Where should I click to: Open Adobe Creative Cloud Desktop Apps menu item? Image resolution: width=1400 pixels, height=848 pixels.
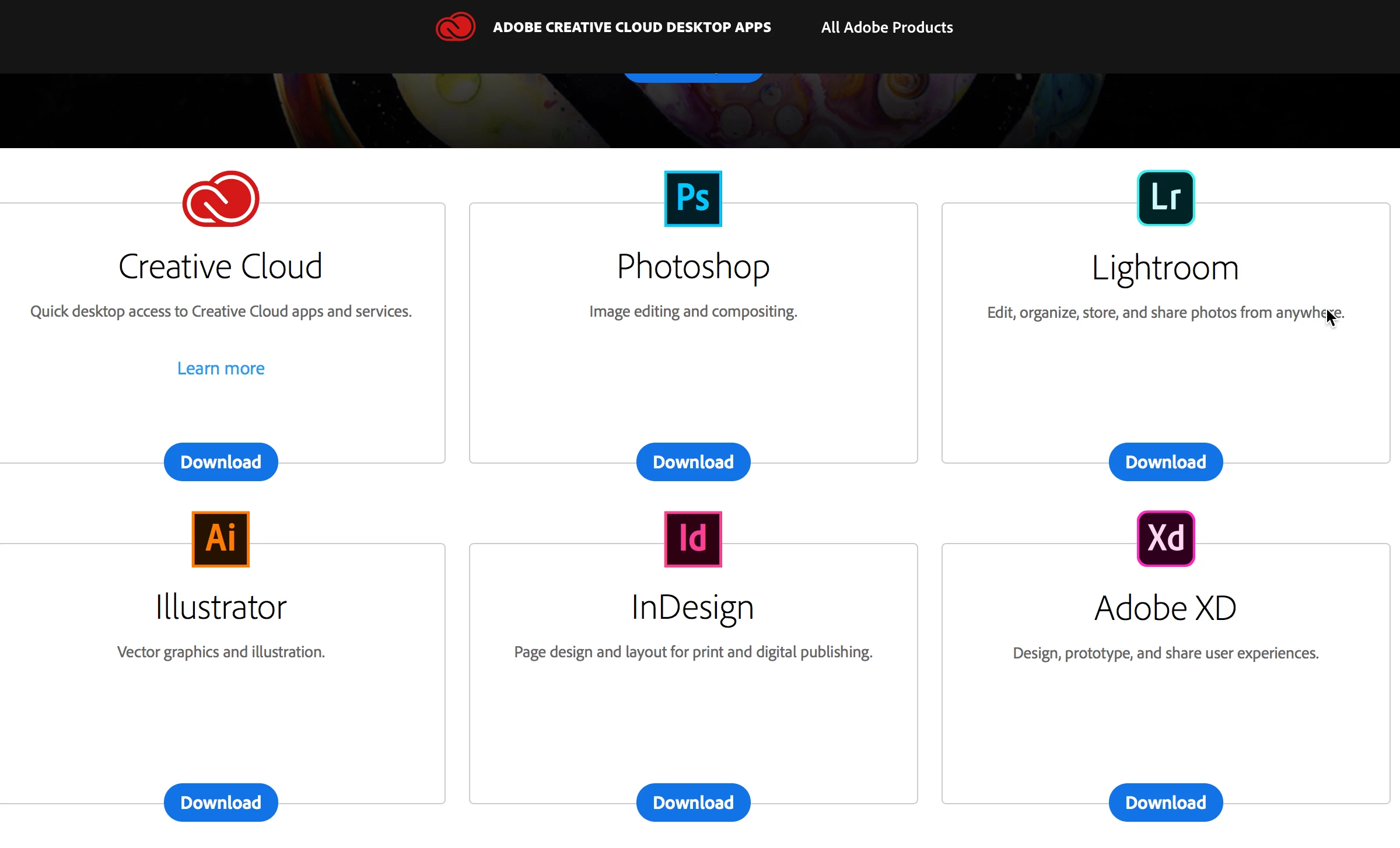632,27
